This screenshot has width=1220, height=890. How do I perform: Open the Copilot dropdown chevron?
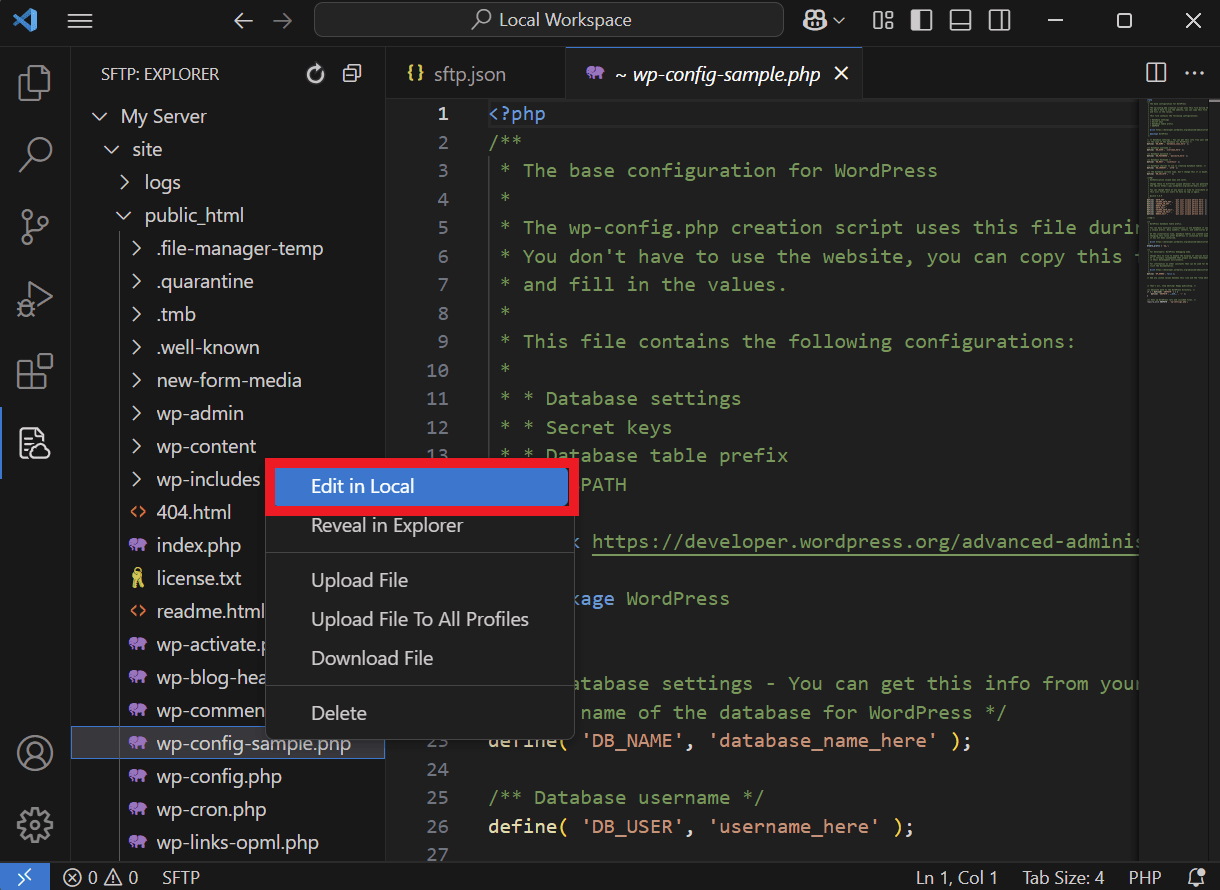(x=839, y=20)
